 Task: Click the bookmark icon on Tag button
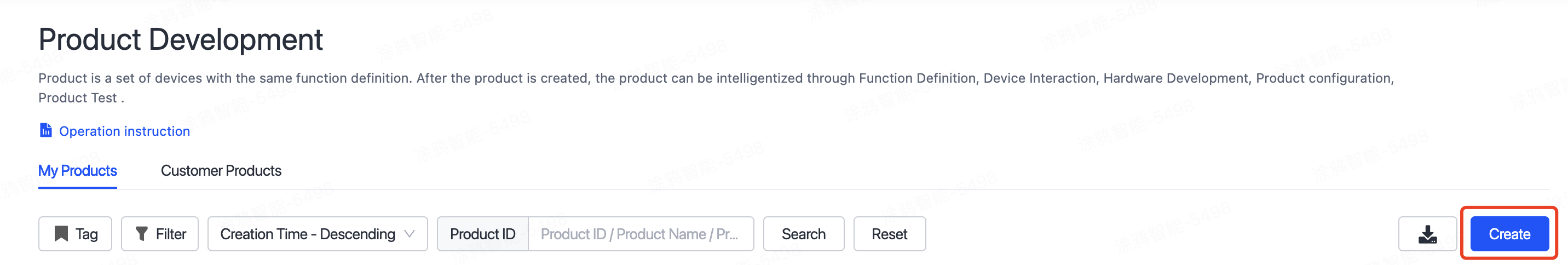61,234
